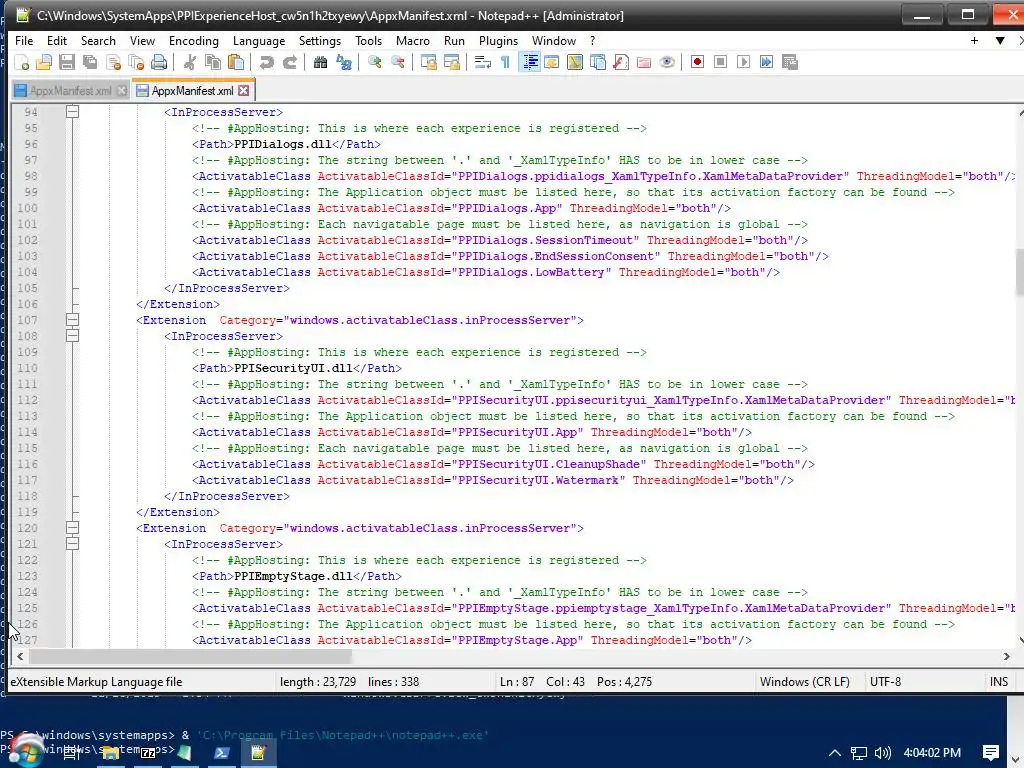
Task: Click the Save Recorded Macro icon
Action: click(790, 62)
